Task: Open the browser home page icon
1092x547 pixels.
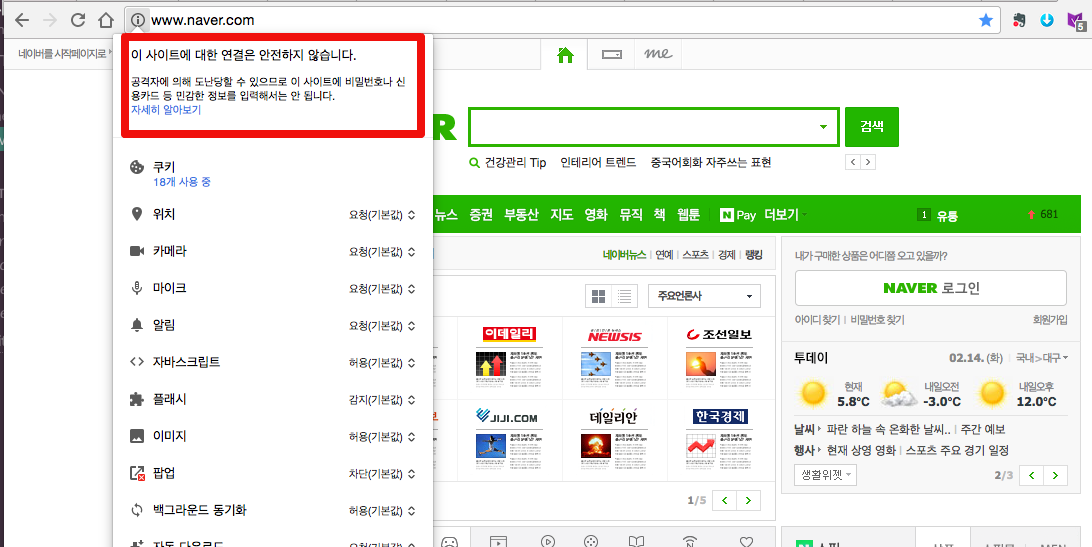Action: click(105, 20)
